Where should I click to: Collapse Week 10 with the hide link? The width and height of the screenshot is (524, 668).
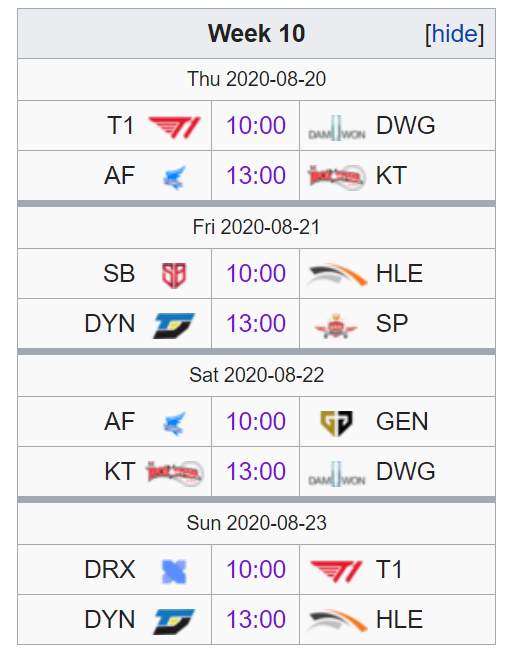tap(455, 34)
